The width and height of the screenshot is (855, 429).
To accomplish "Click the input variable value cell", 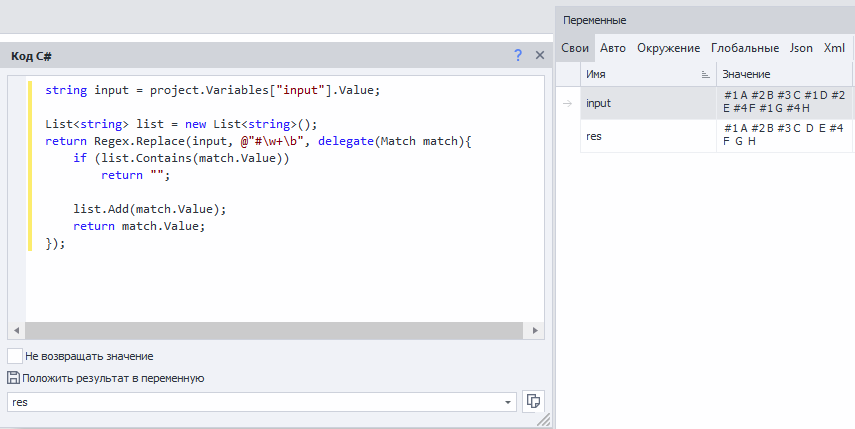I will click(785, 102).
